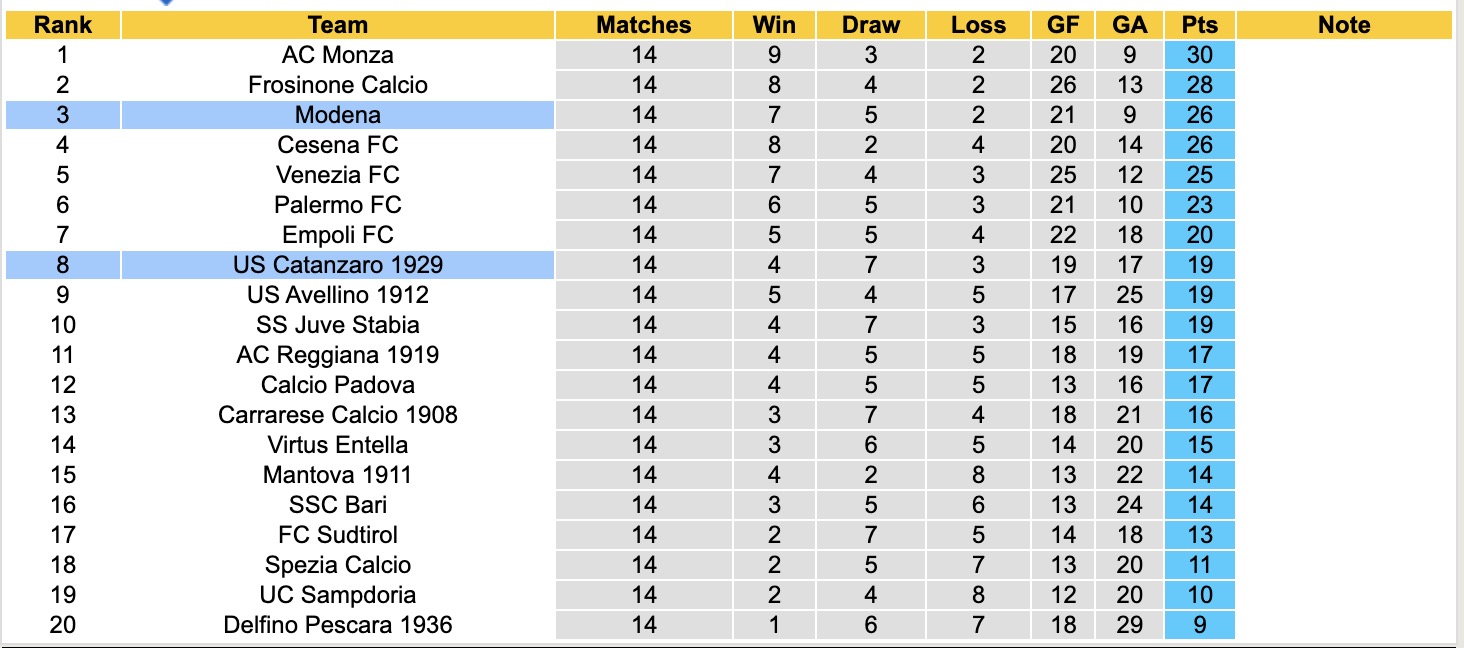This screenshot has height=648, width=1464.
Task: Click the FC Sudtirol team name
Action: [338, 535]
